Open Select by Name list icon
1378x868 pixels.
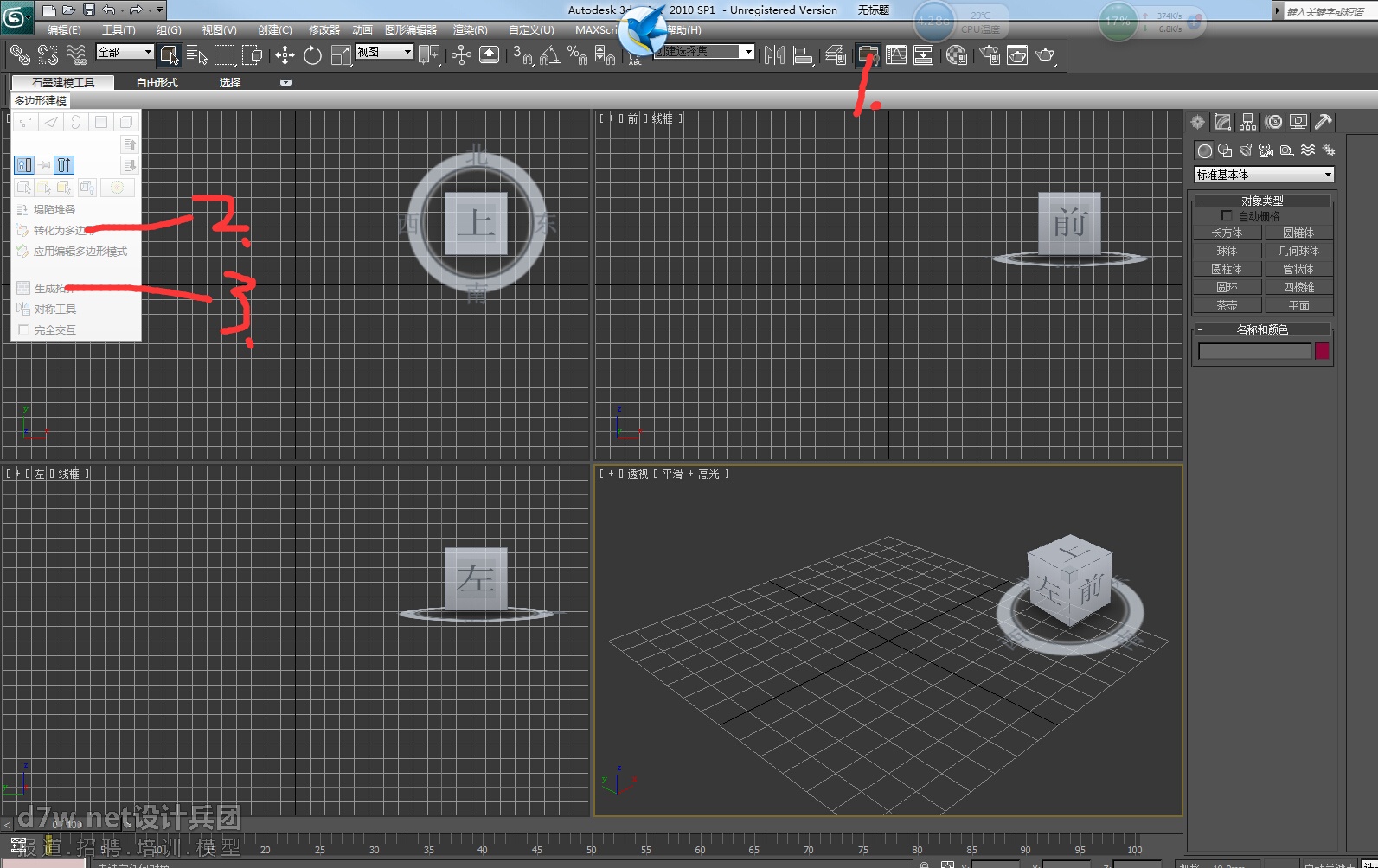click(x=197, y=55)
